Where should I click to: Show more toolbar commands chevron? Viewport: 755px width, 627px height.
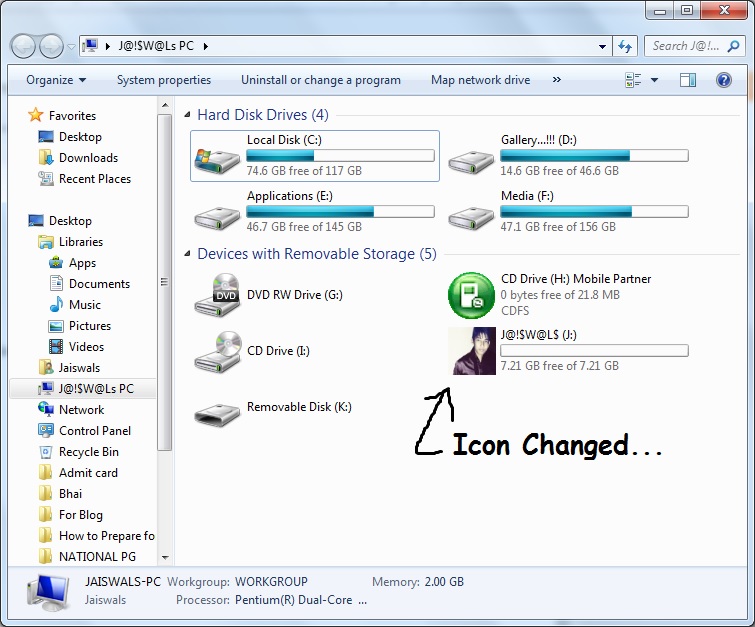coord(557,79)
